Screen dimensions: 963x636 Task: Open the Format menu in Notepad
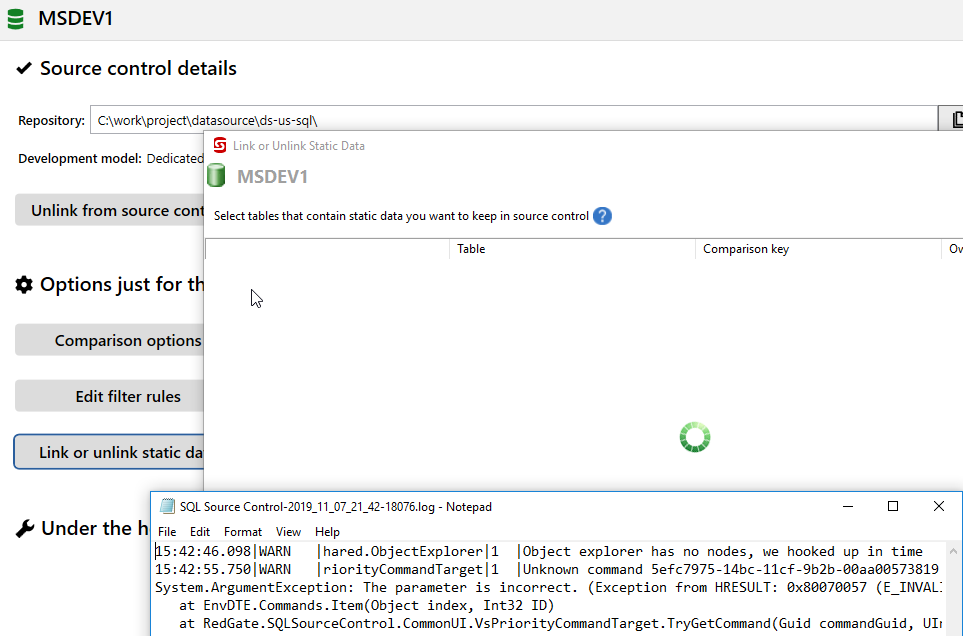(x=242, y=532)
